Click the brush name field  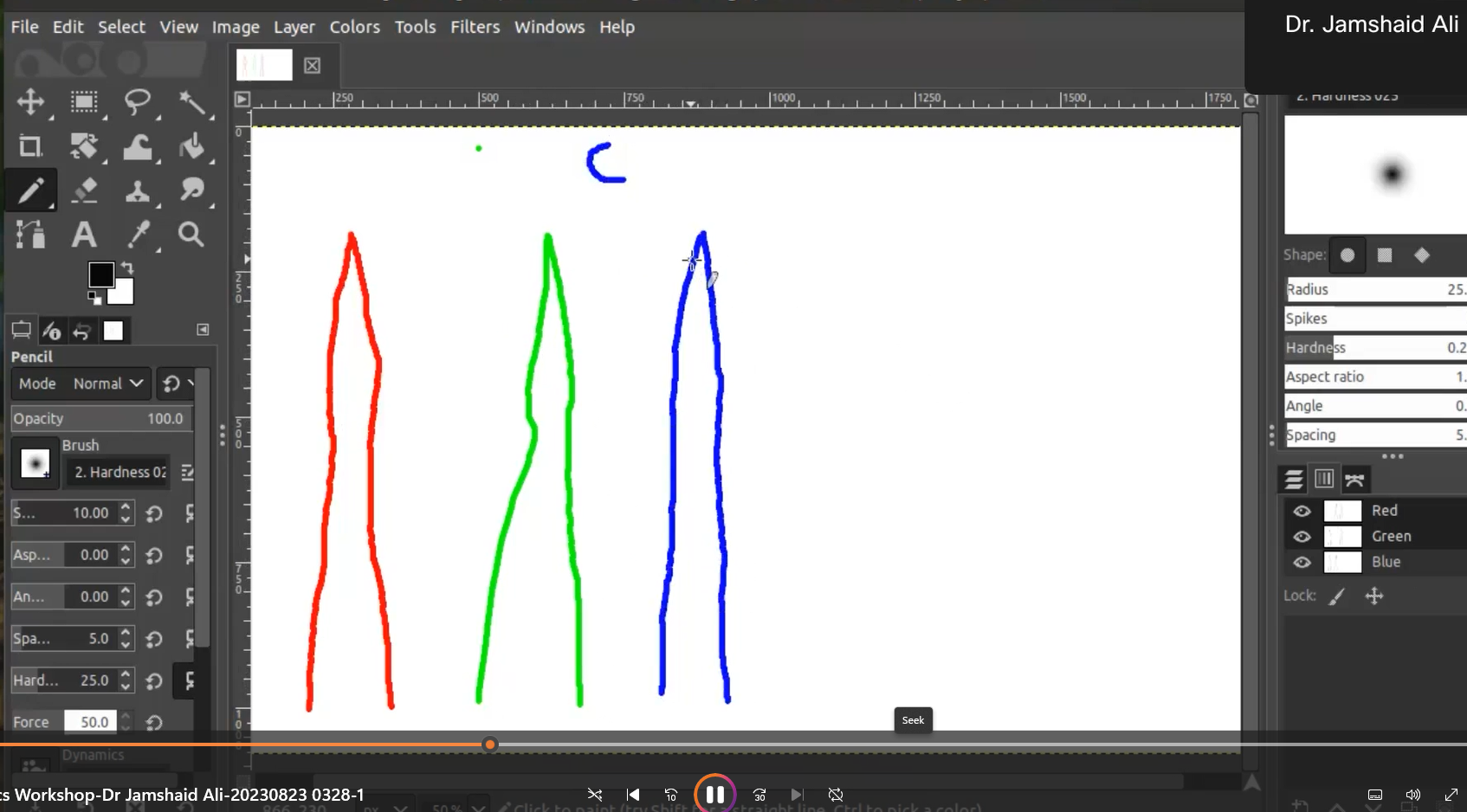(120, 472)
